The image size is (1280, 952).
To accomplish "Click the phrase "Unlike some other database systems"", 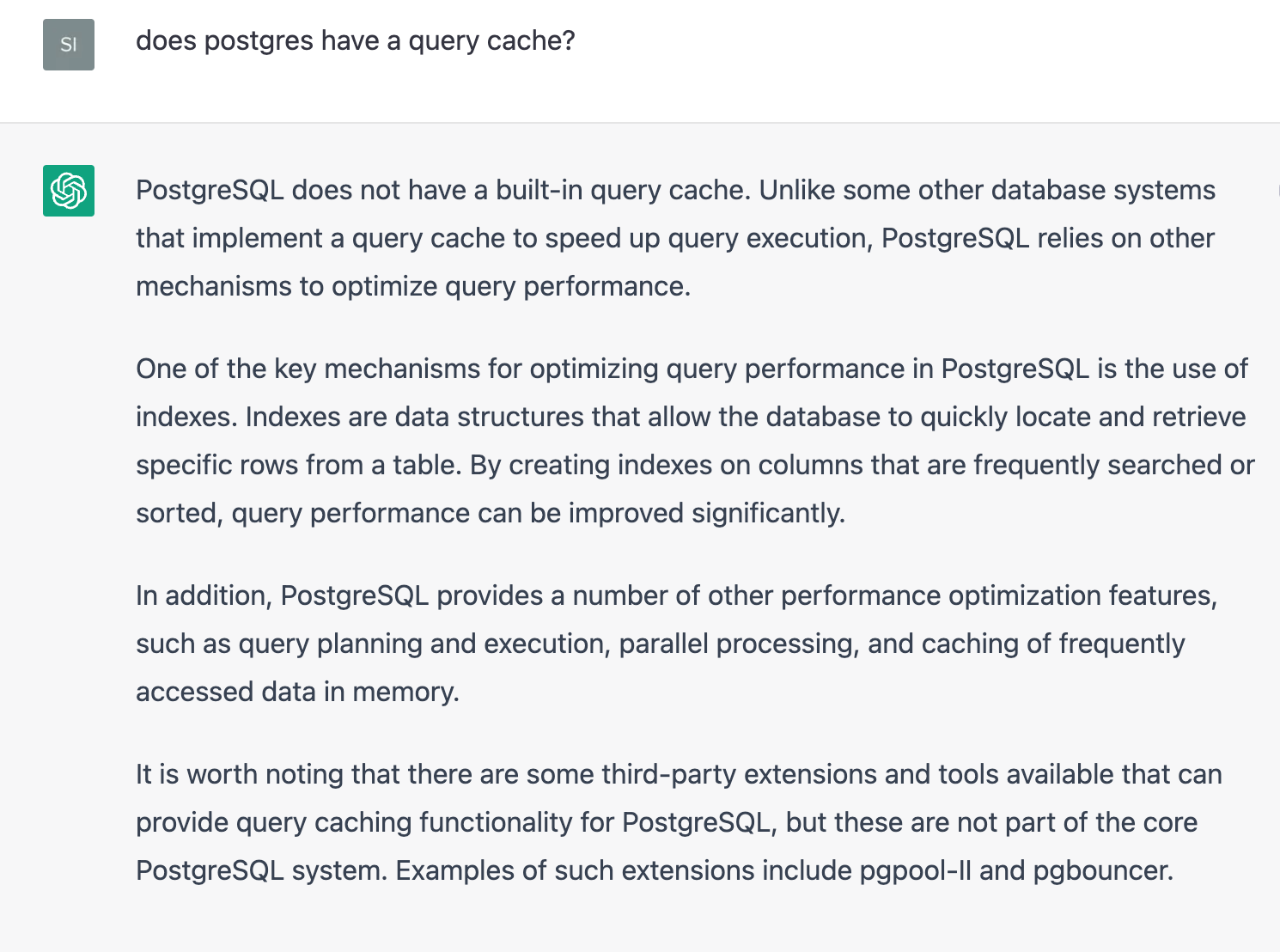I will pos(986,190).
